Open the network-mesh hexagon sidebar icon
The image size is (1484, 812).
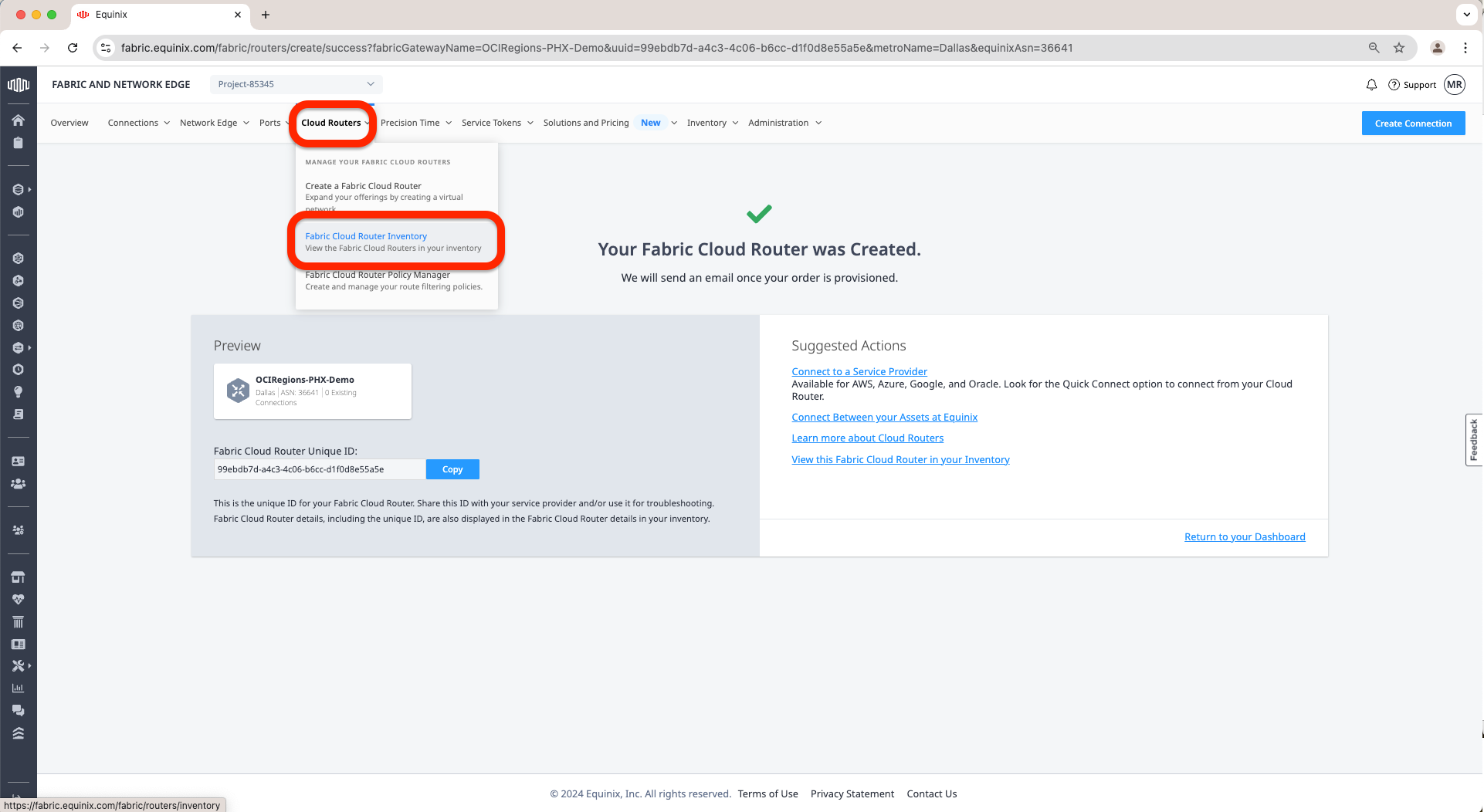coord(18,259)
